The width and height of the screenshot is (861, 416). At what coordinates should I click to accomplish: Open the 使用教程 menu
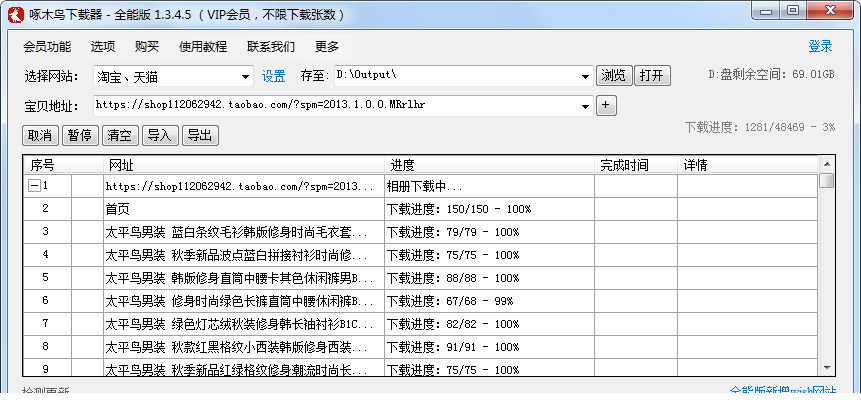coord(203,46)
